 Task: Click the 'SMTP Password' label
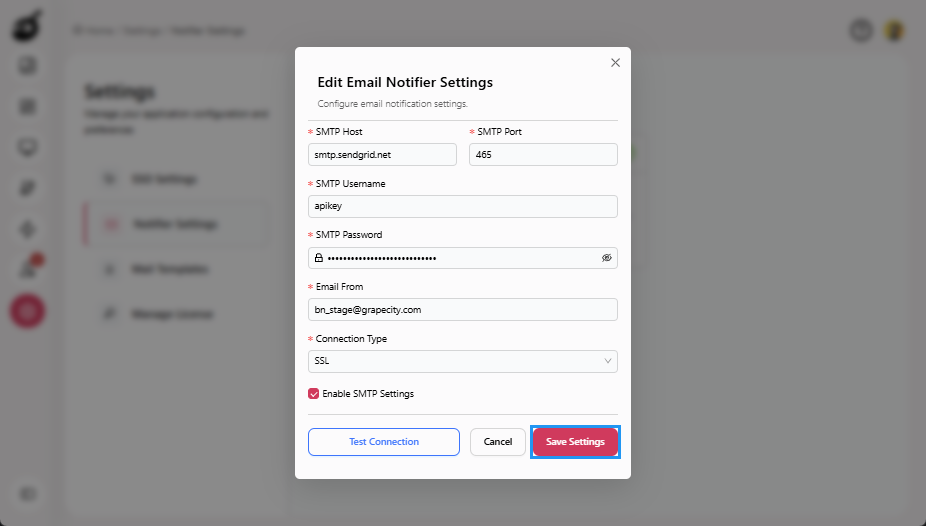(349, 235)
